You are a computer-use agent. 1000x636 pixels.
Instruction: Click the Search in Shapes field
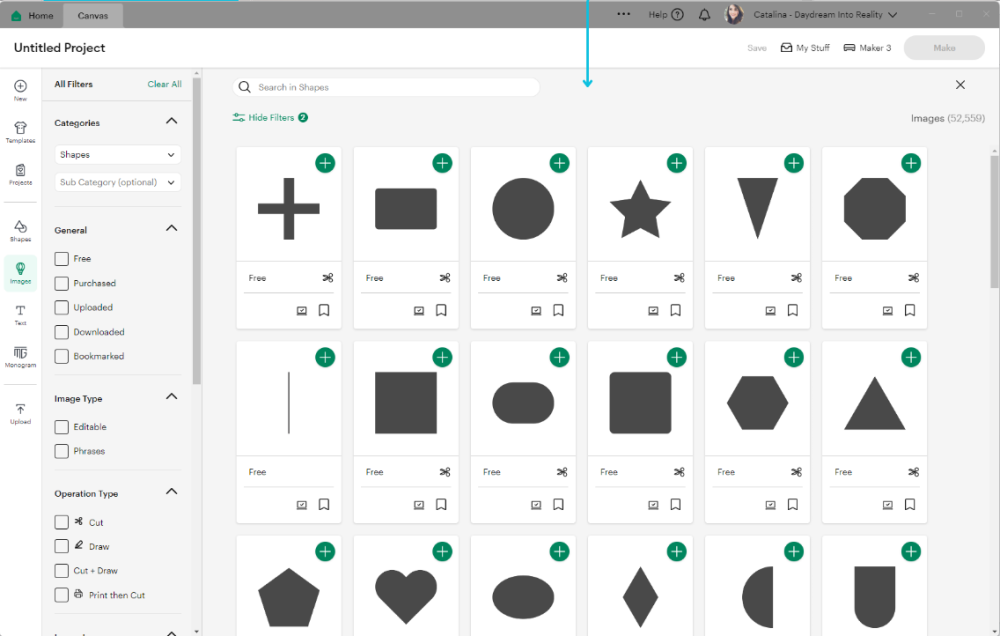pos(386,87)
